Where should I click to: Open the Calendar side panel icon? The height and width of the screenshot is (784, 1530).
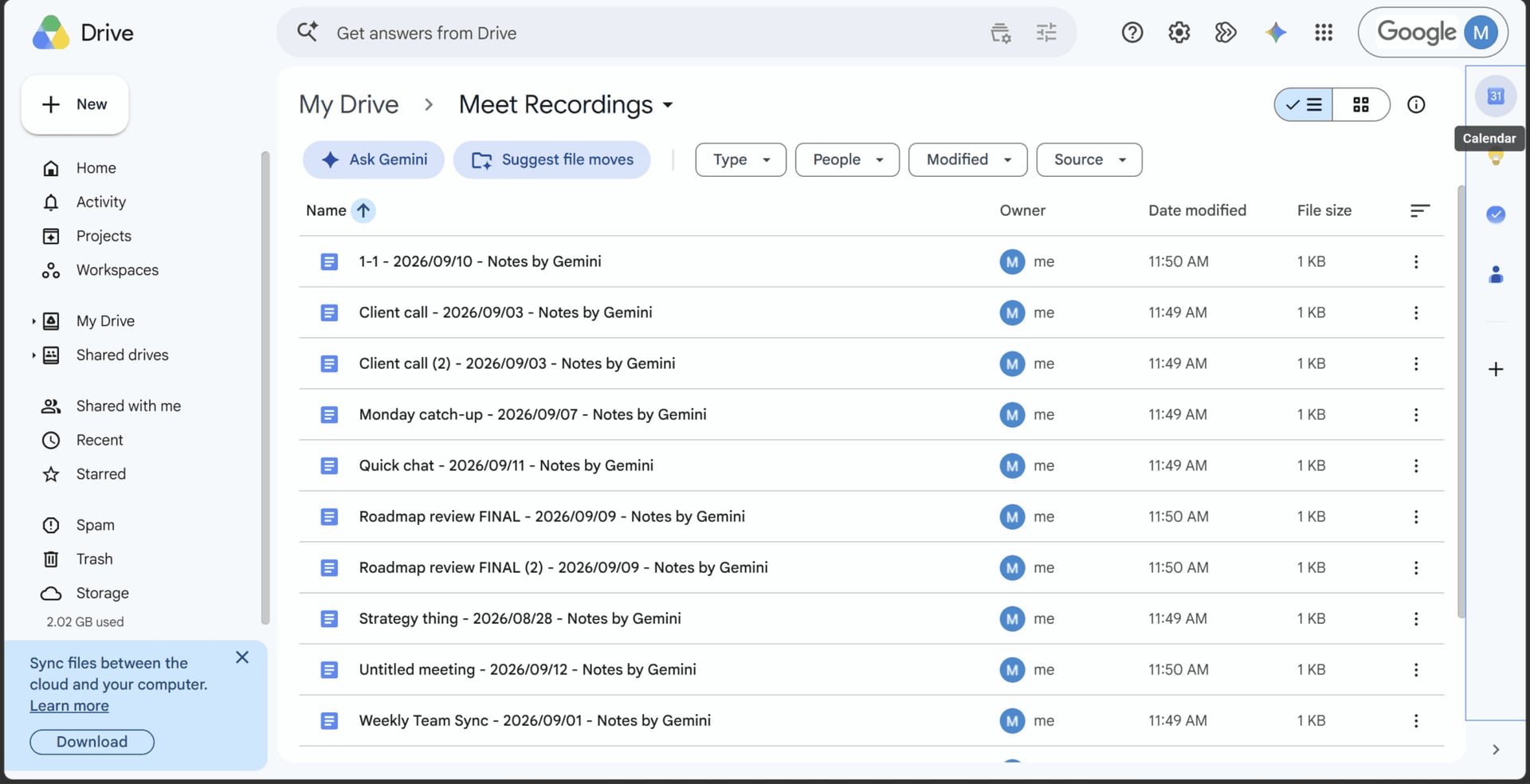1495,96
